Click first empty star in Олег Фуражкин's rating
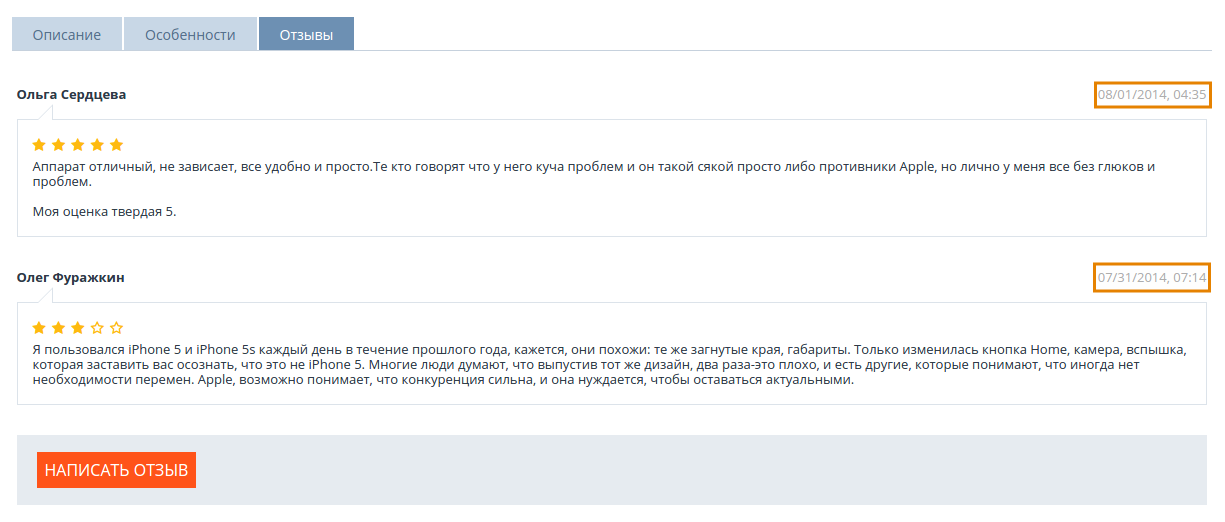 [x=97, y=328]
